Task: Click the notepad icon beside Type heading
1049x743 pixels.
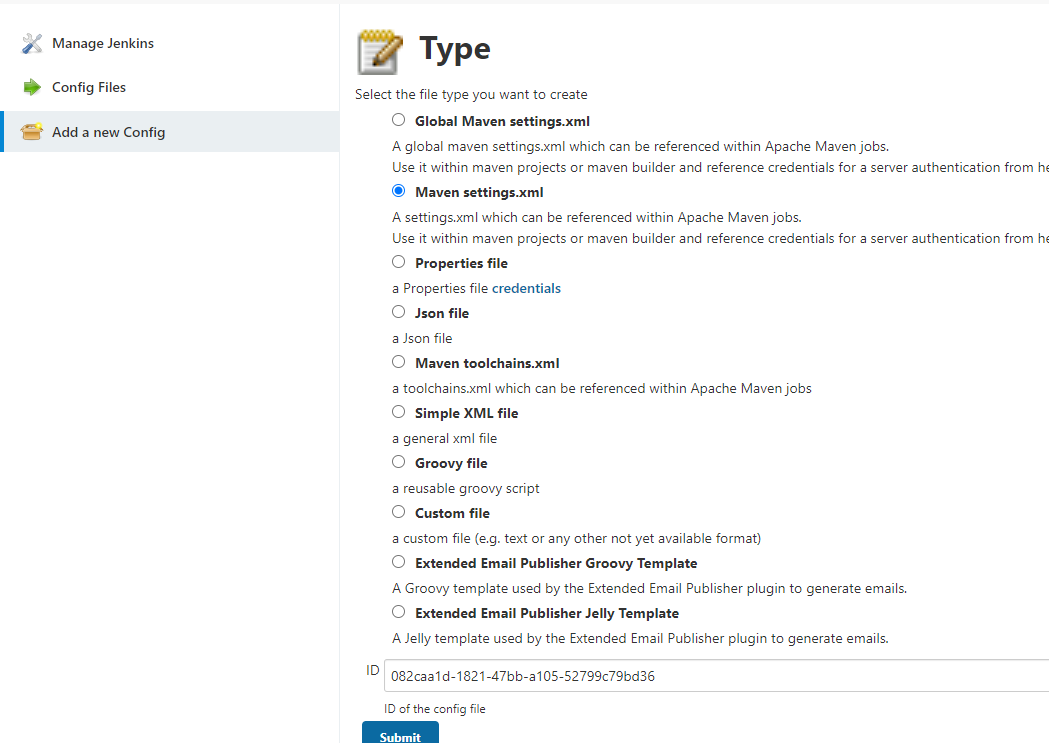Action: [380, 50]
